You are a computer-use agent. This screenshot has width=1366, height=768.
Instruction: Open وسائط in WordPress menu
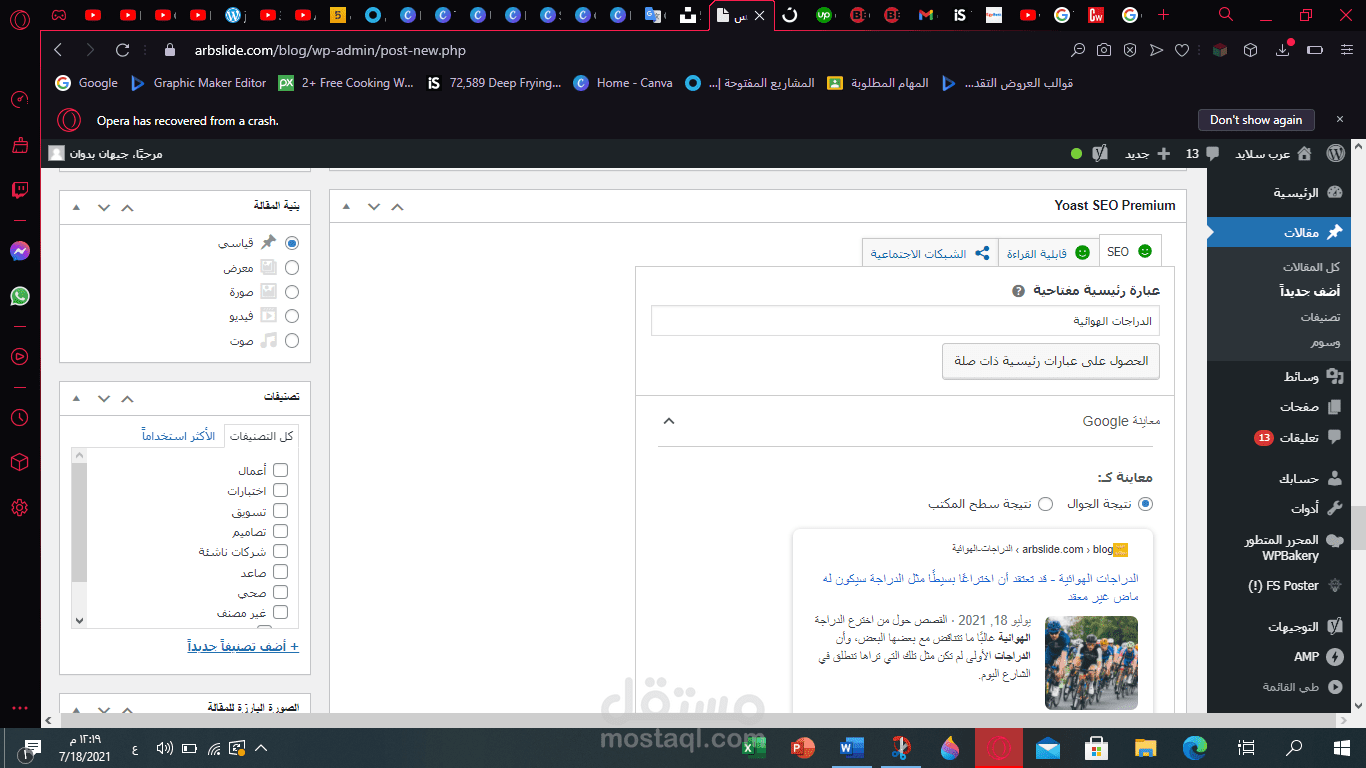coord(1301,376)
